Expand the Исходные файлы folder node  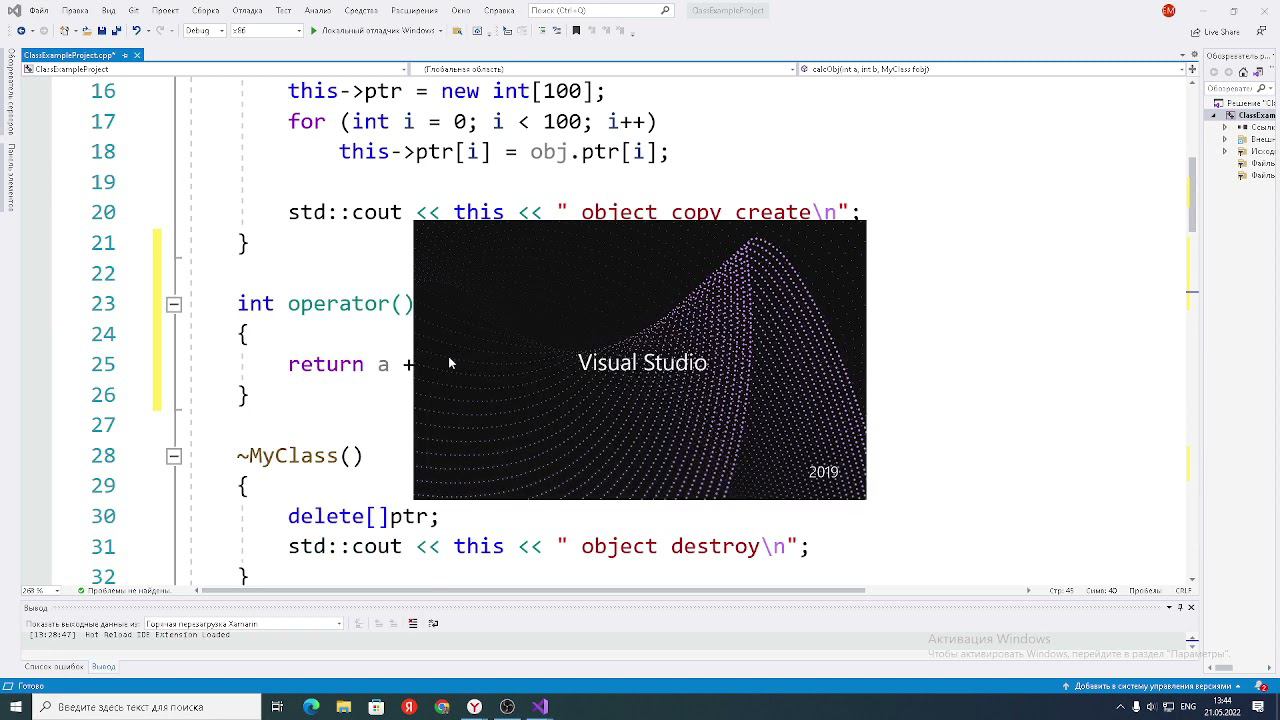coord(1225,151)
